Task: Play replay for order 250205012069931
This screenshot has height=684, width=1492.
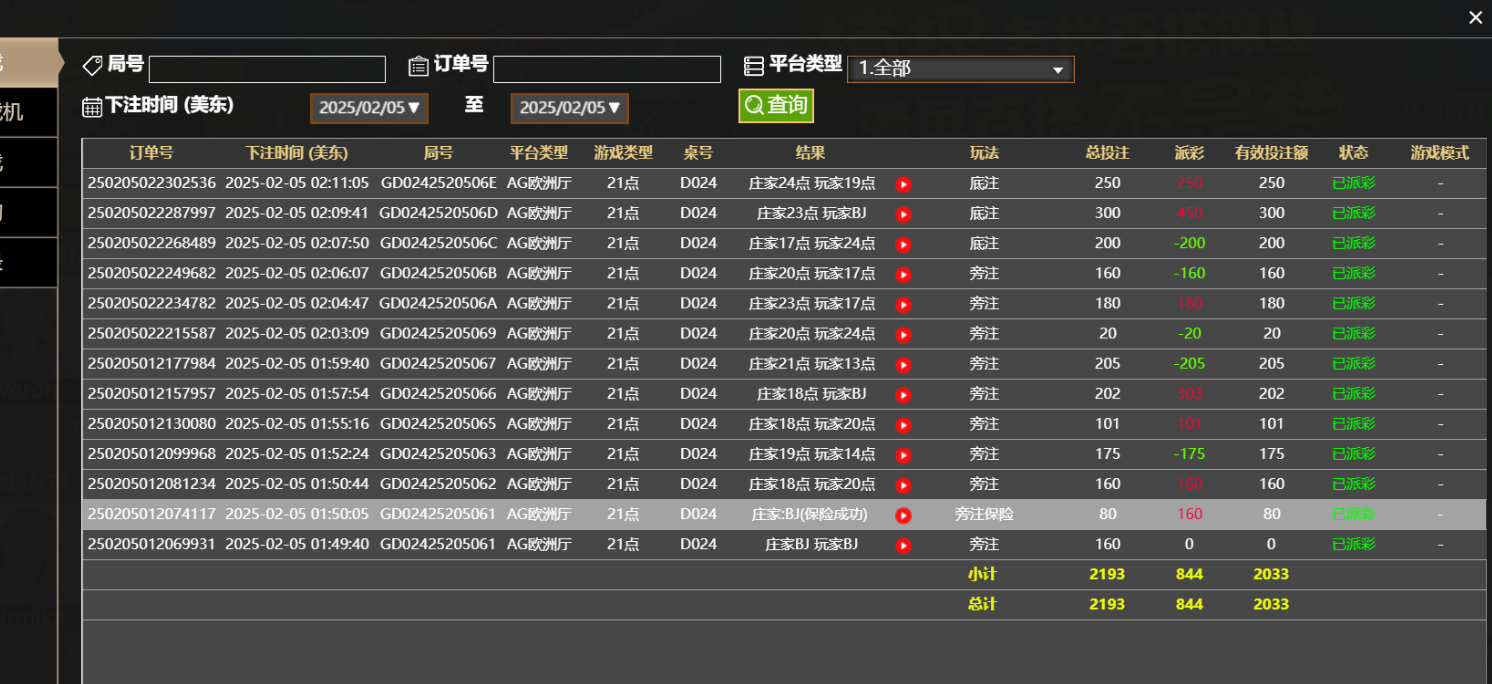Action: pyautogui.click(x=903, y=545)
